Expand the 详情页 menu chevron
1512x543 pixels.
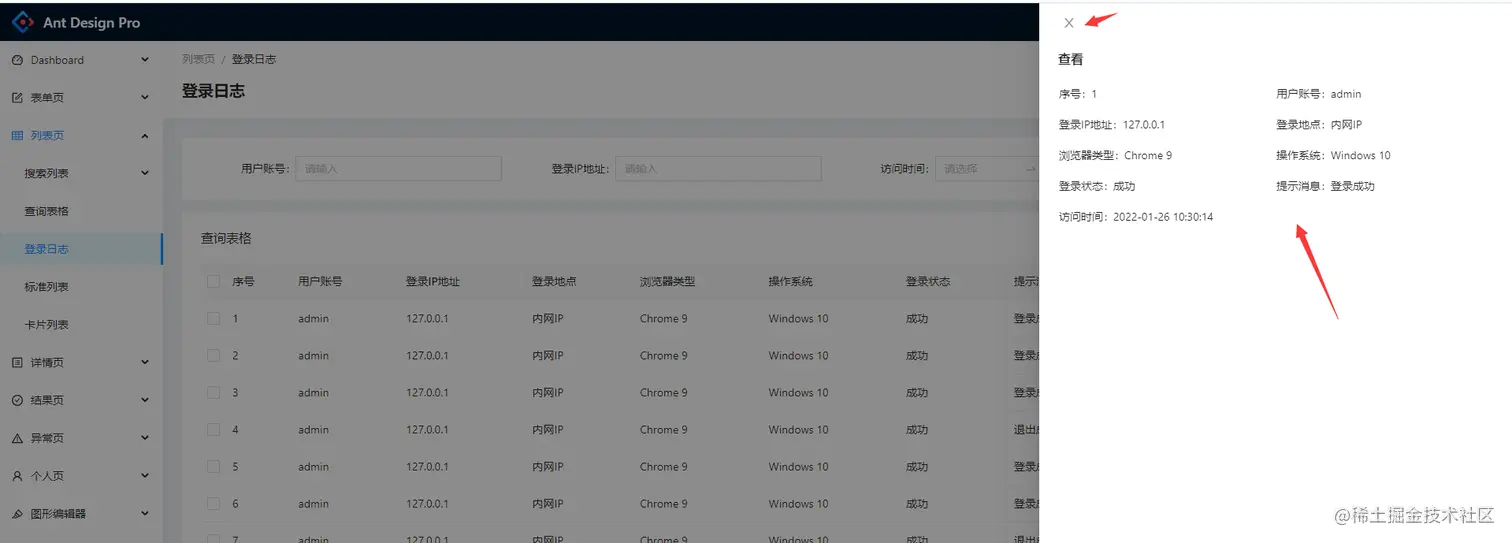pos(145,362)
